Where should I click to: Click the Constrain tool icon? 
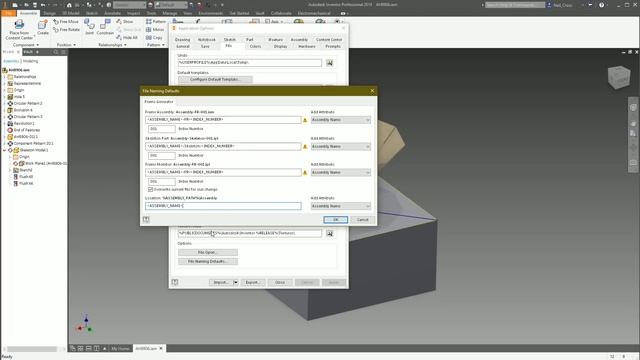(105, 24)
